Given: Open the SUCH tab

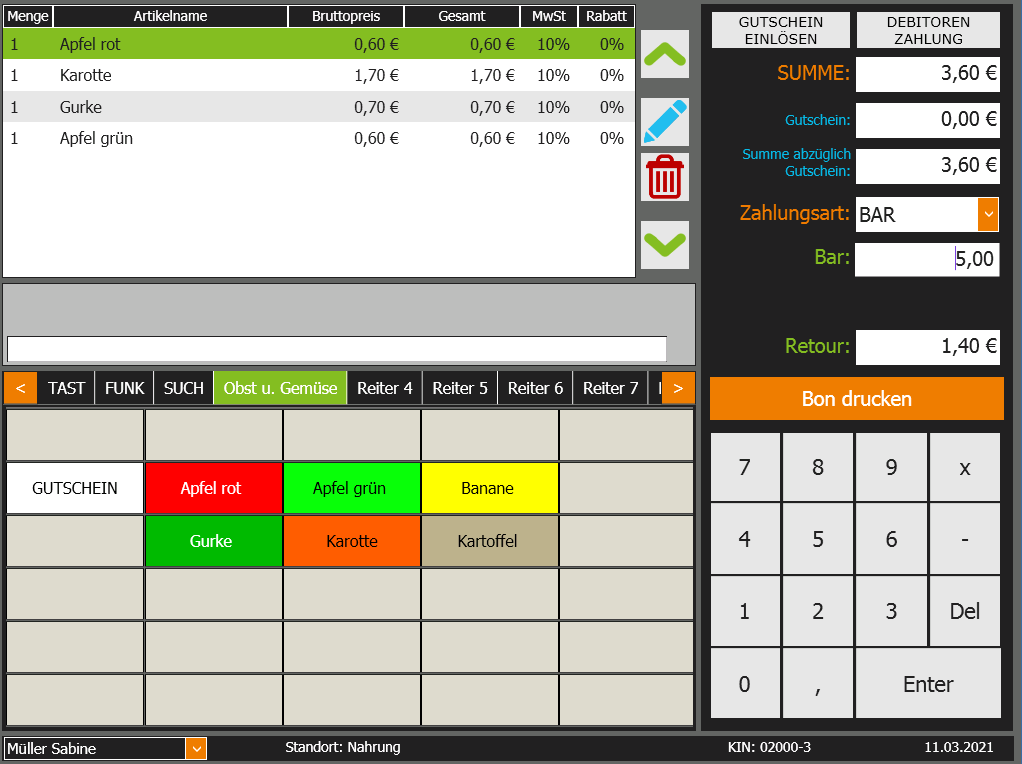Looking at the screenshot, I should coord(183,388).
